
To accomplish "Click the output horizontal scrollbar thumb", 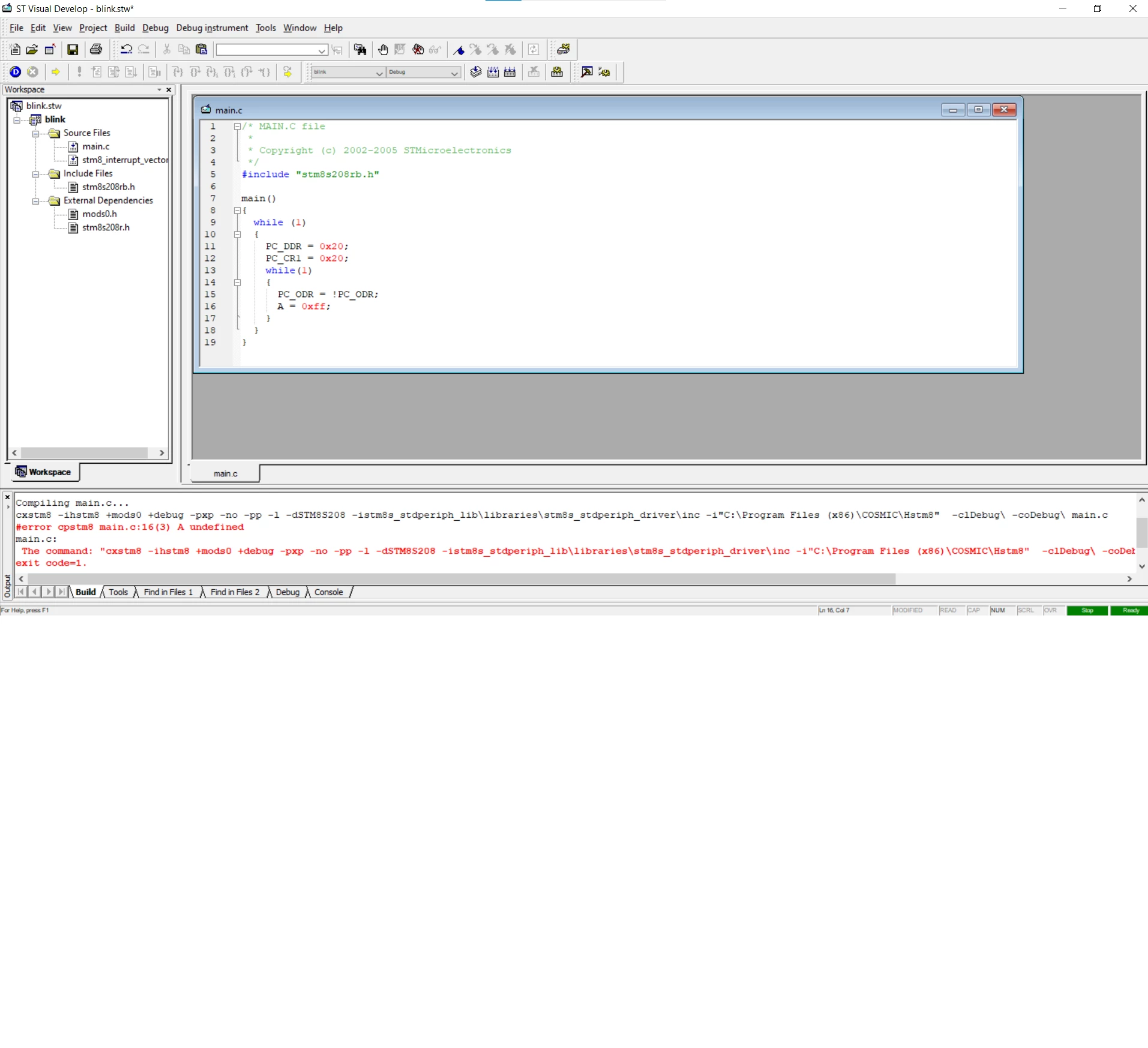I will click(462, 579).
